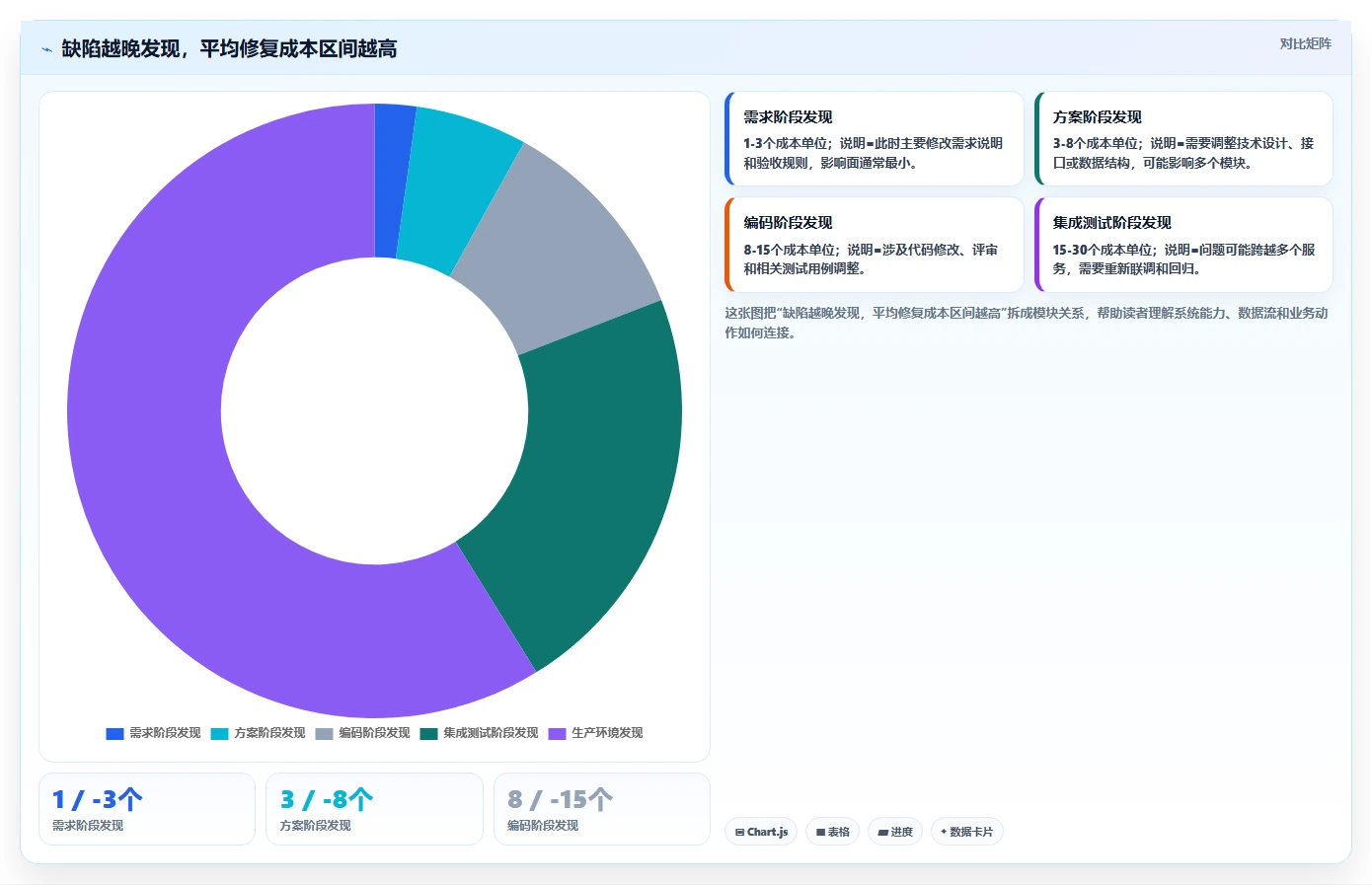This screenshot has width=1372, height=885.
Task: Open the 集成测试阶段发现 info card
Action: pos(1183,245)
